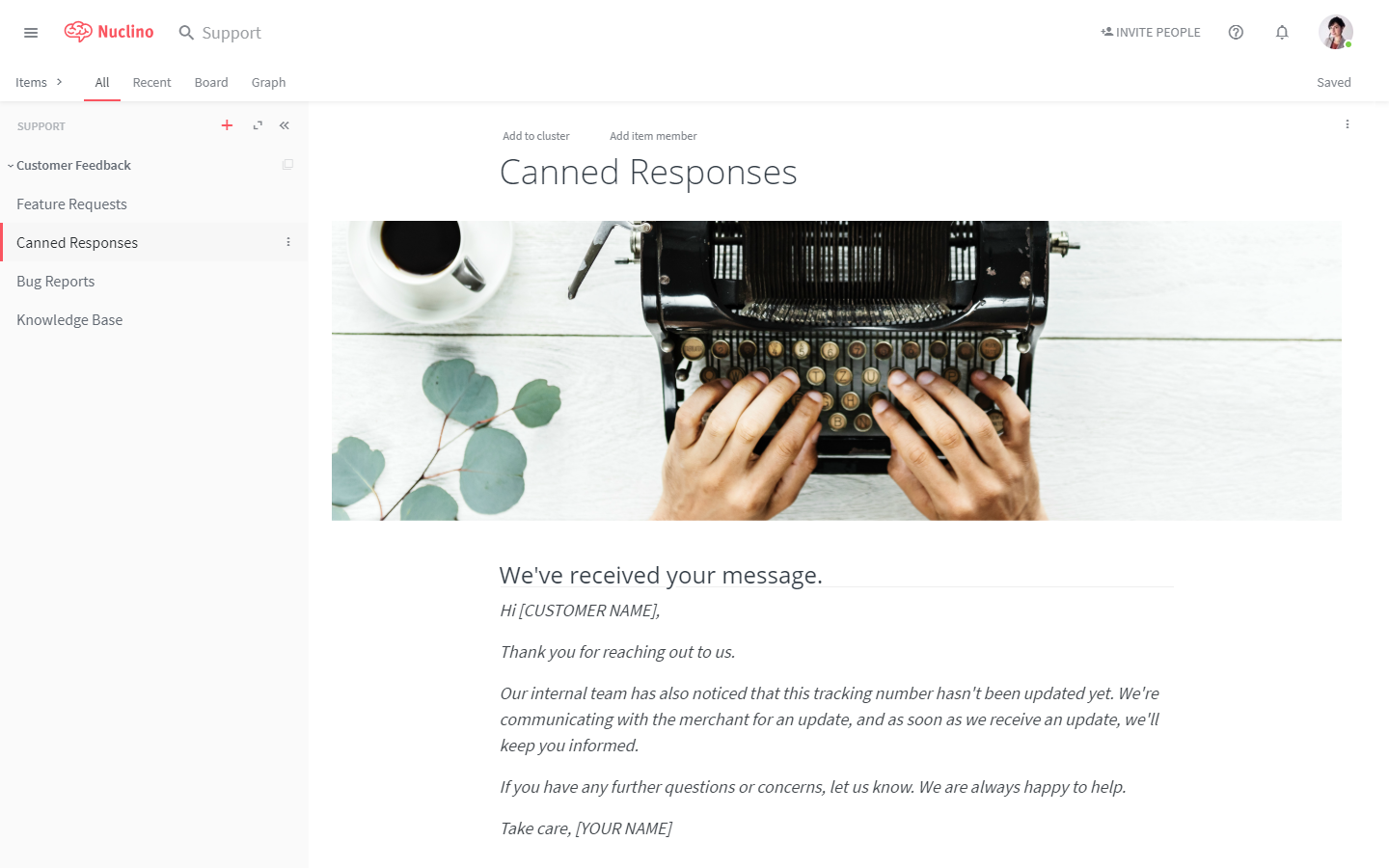Screen dimensions: 1389x868
Task: Expand the Items breadcrumb chevron
Action: pos(60,82)
